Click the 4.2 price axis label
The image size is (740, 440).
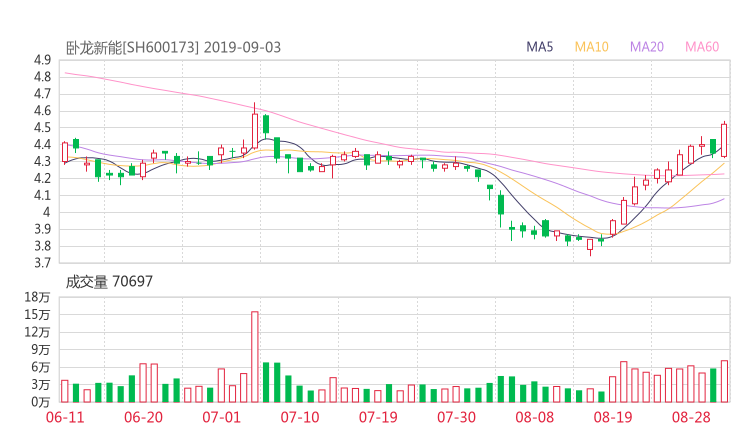(x=42, y=178)
